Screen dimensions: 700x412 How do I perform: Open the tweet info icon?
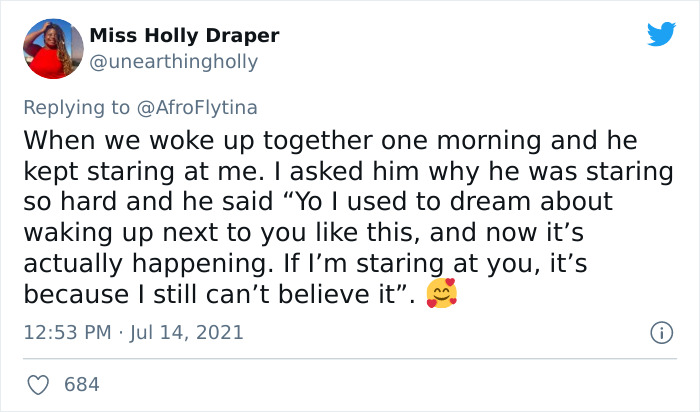pyautogui.click(x=660, y=332)
